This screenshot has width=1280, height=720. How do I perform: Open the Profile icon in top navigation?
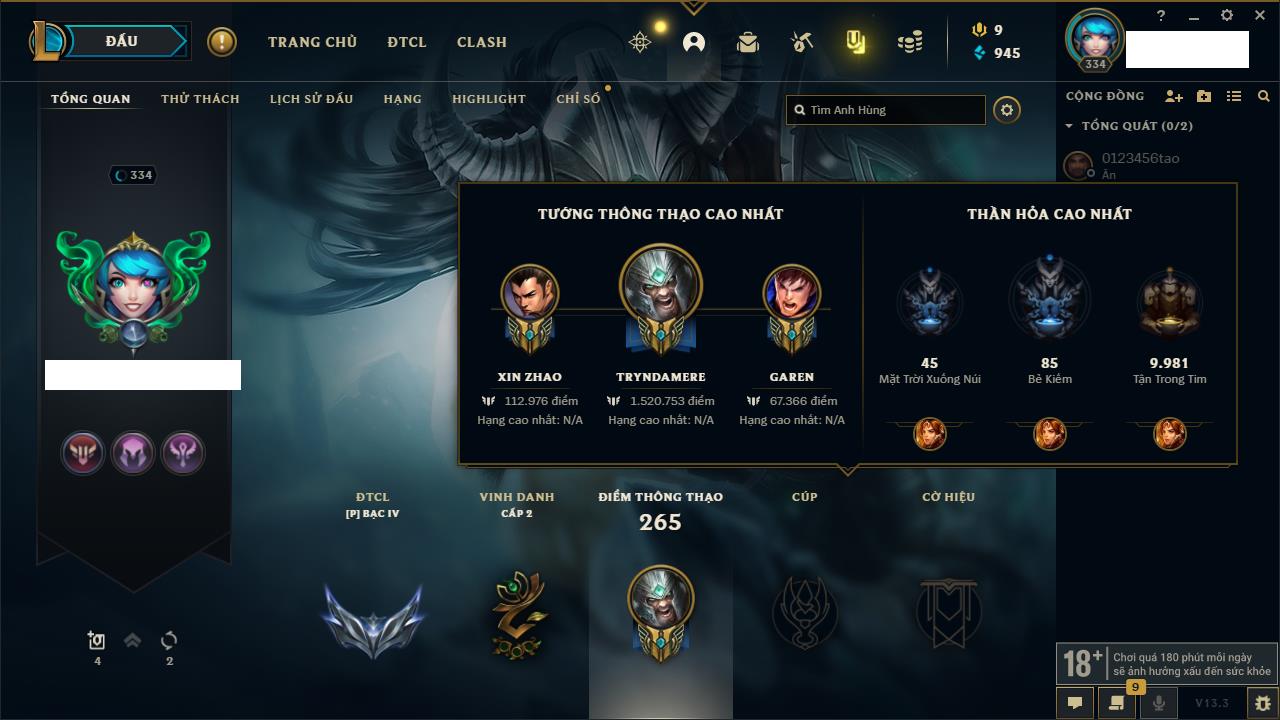[694, 42]
